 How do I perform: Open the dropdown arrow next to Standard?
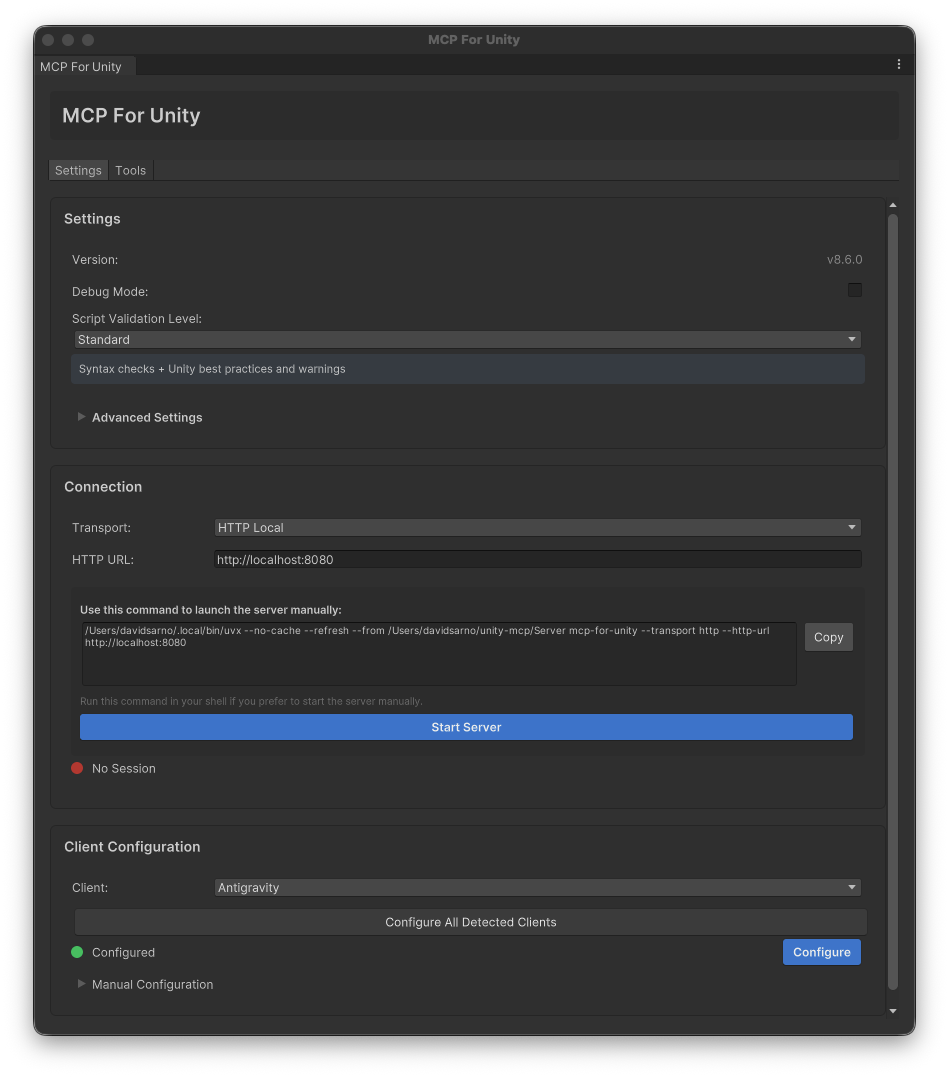coord(852,339)
